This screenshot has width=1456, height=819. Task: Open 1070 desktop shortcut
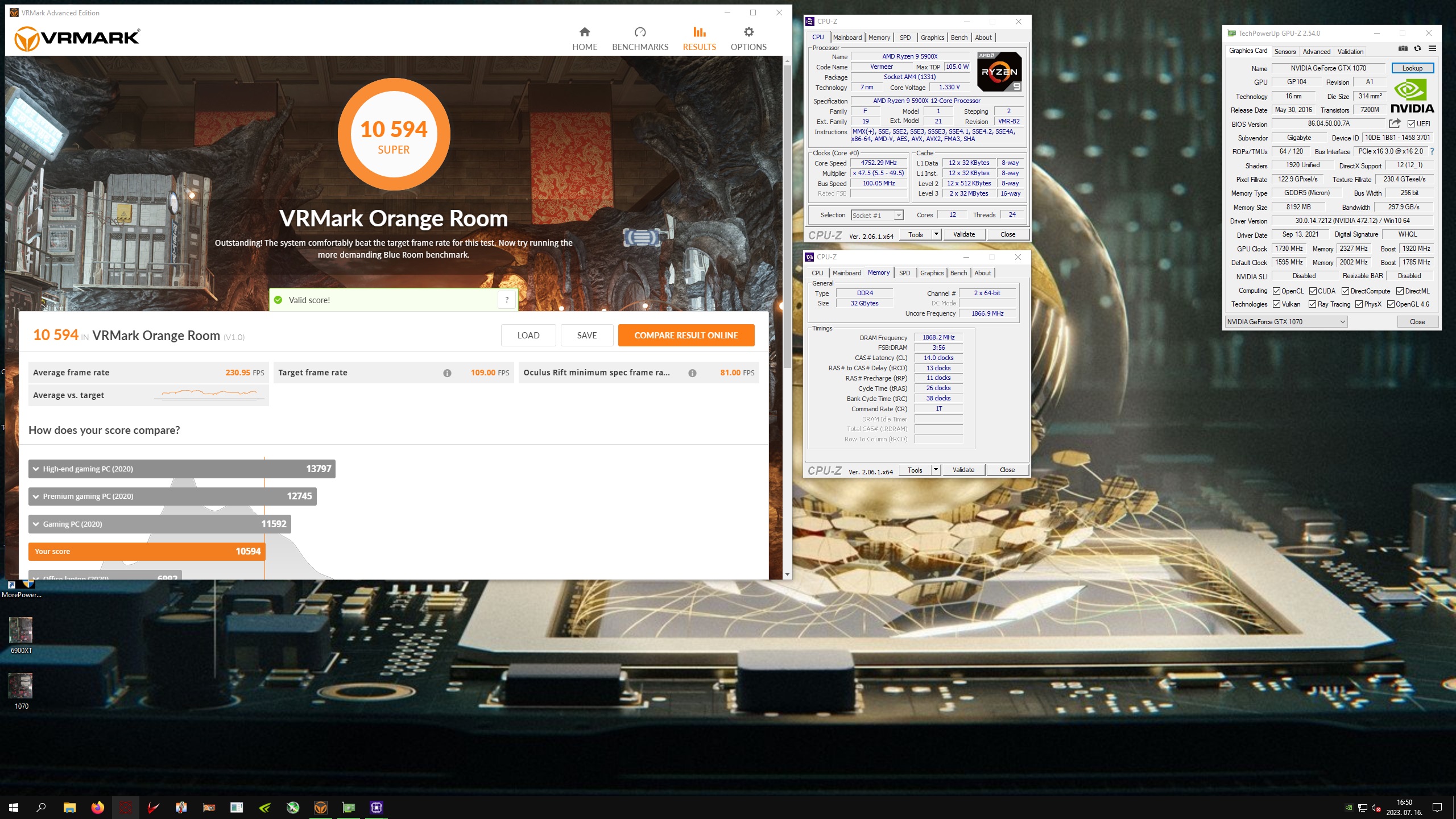pyautogui.click(x=21, y=691)
